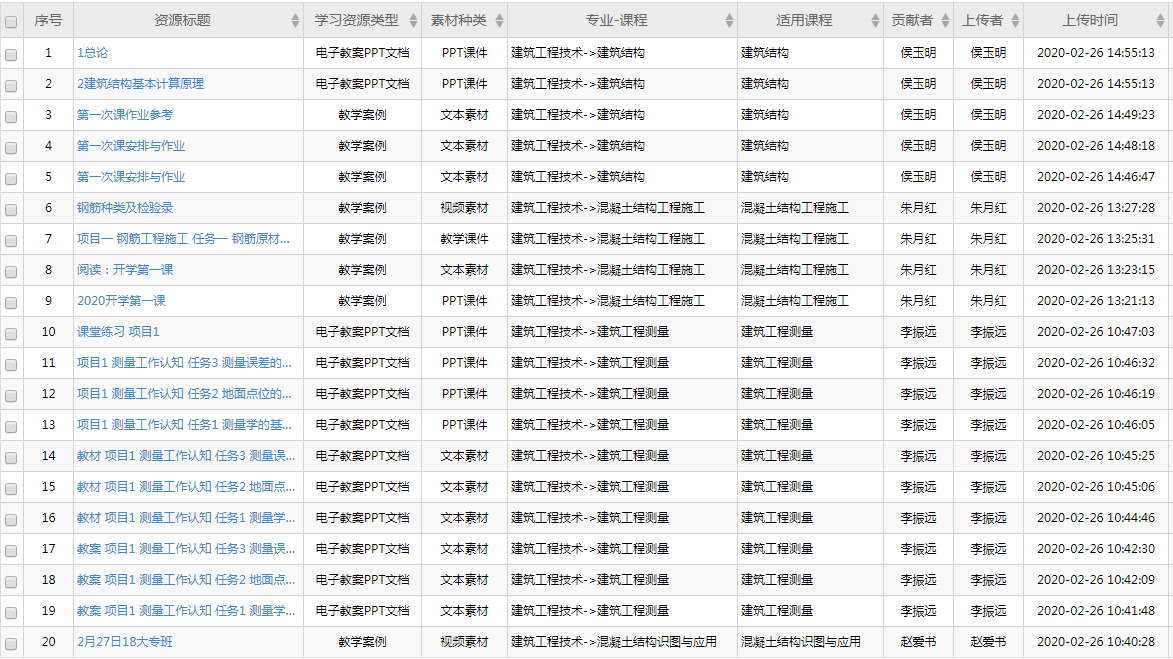1173x659 pixels.
Task: Open the 钢筋种类及检验录 video resource link
Action: point(125,208)
